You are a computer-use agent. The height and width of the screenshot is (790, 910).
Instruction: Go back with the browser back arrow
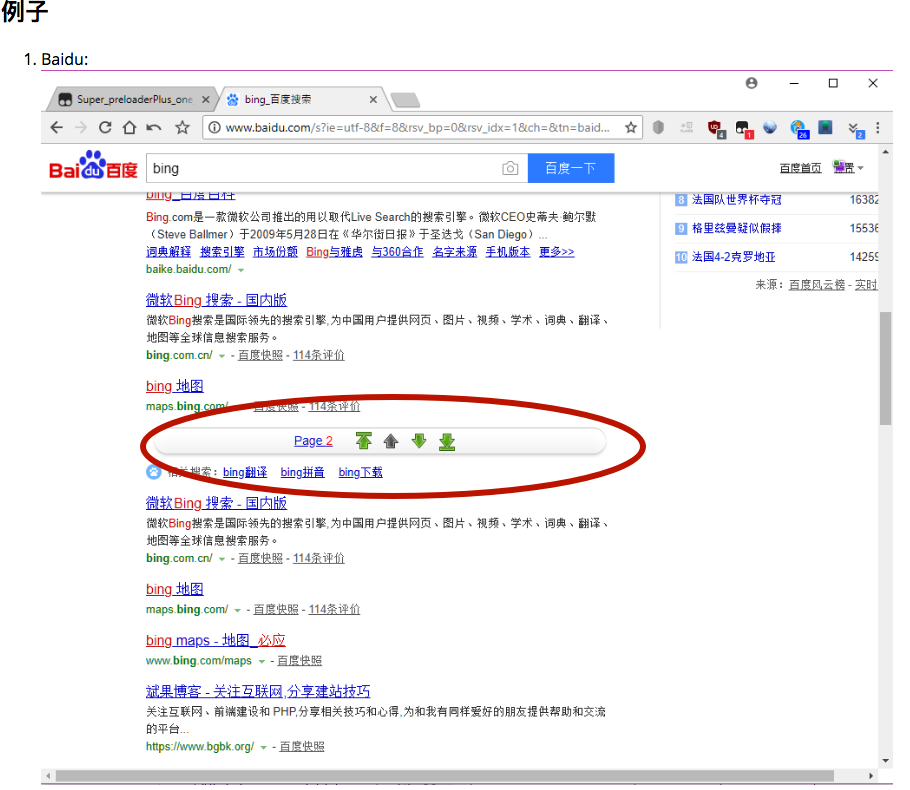(x=56, y=127)
